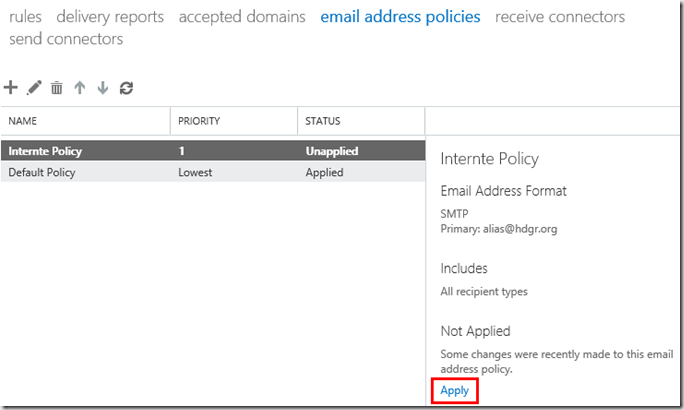Sort by the PRIORITY column header
Image resolution: width=684 pixels, height=410 pixels.
coord(199,121)
